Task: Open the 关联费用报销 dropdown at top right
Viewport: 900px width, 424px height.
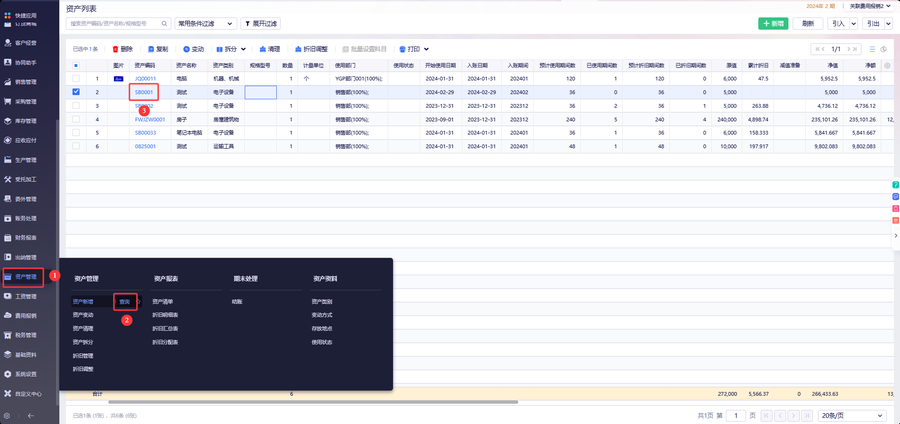Action: pos(871,6)
